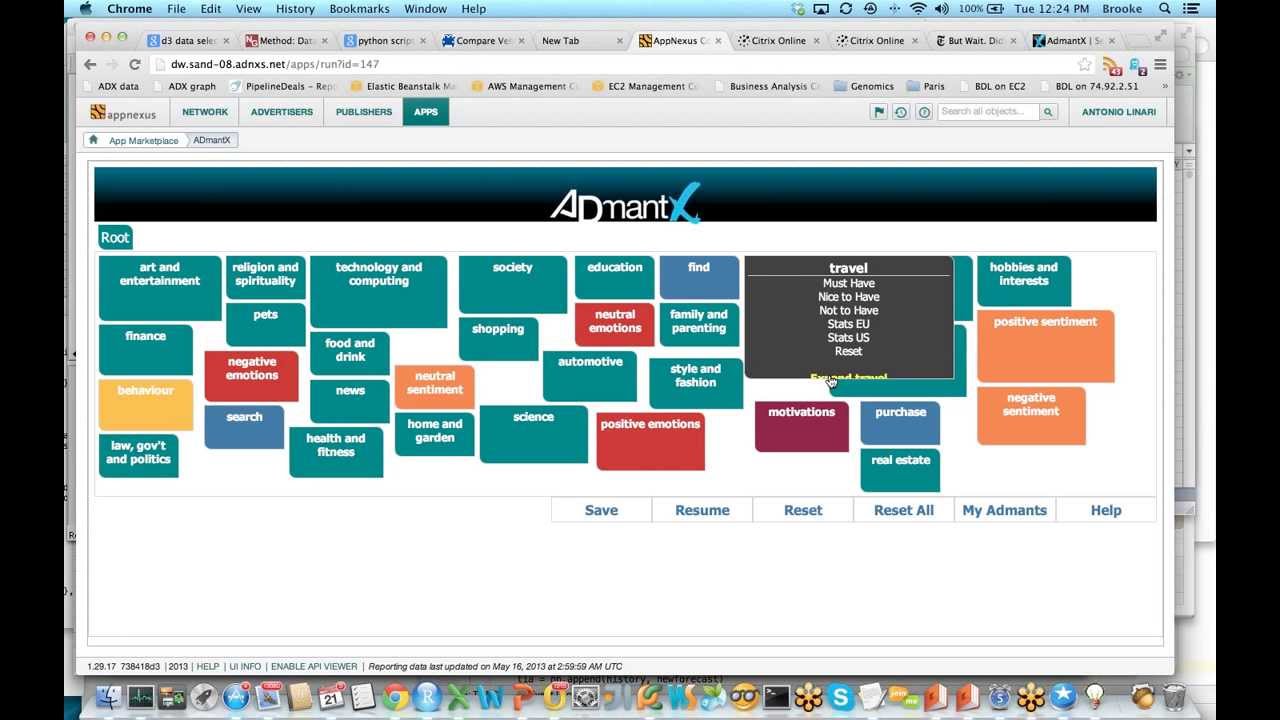Open My Admants
This screenshot has height=720, width=1280.
tap(1004, 510)
